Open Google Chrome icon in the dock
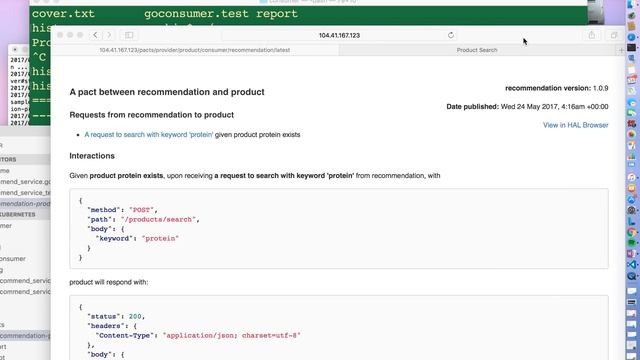Screen dimensions: 640x360 [x=631, y=232]
